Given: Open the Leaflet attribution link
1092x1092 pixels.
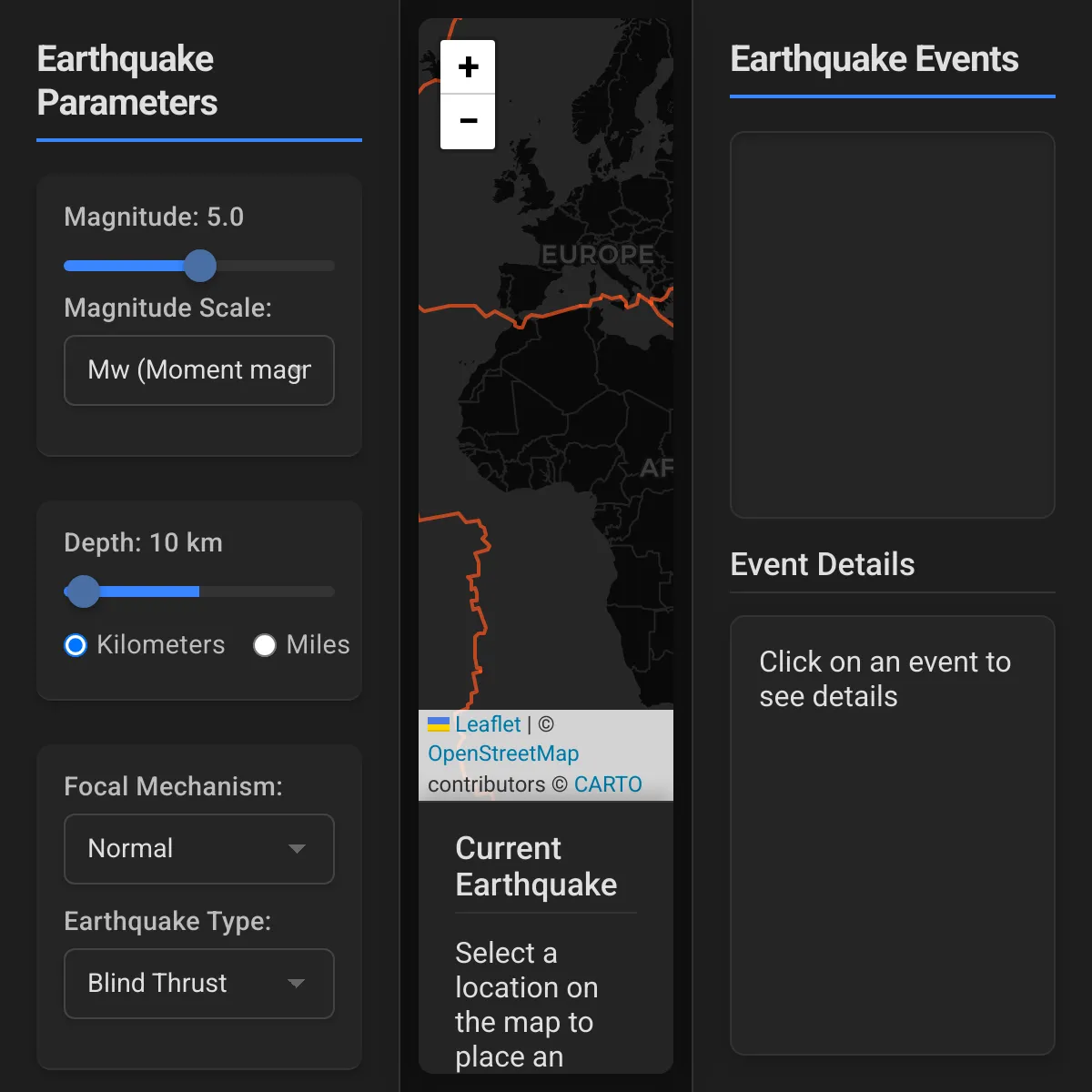Looking at the screenshot, I should click(488, 724).
